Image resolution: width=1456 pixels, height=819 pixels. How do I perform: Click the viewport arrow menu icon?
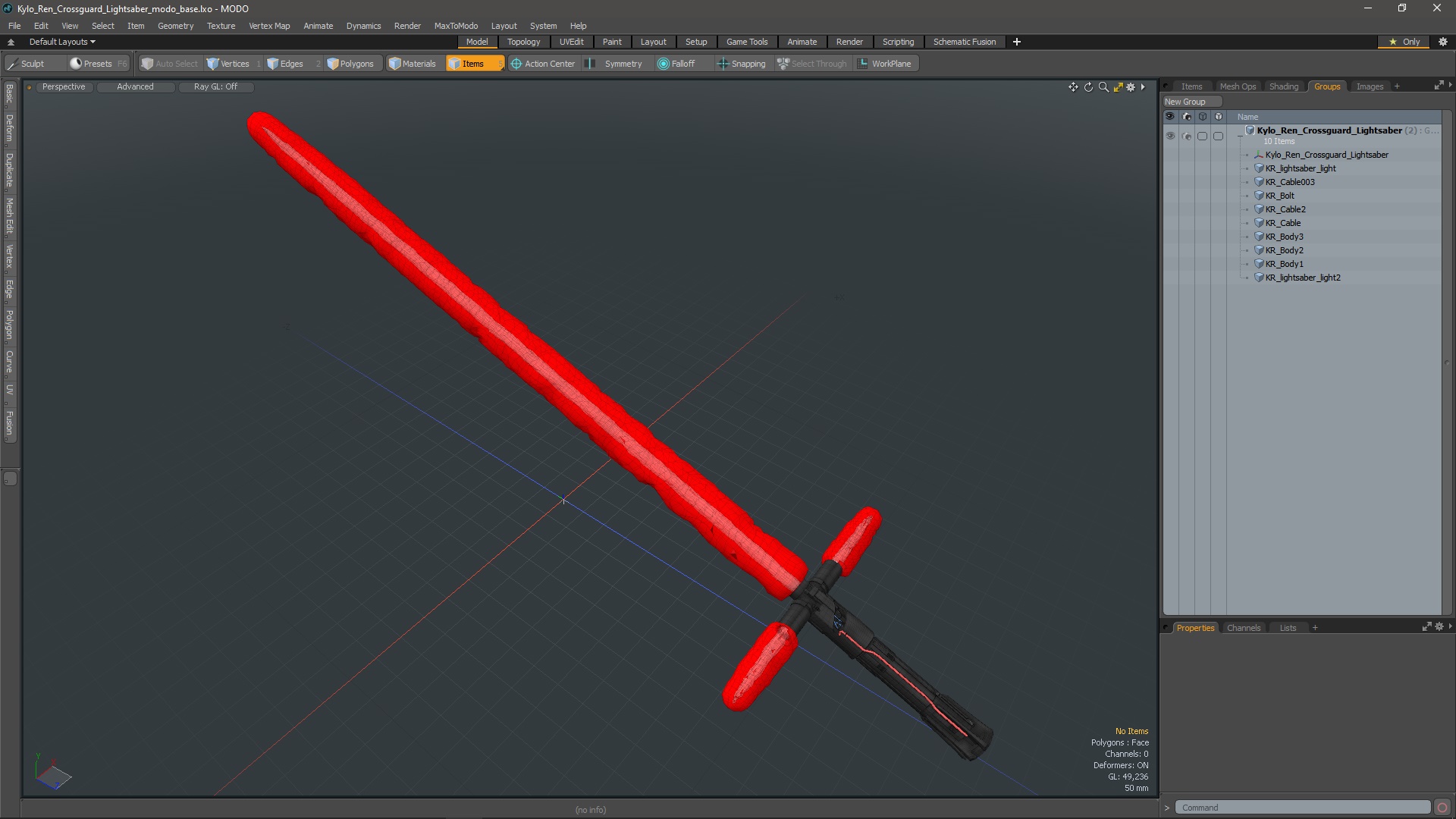1143,87
